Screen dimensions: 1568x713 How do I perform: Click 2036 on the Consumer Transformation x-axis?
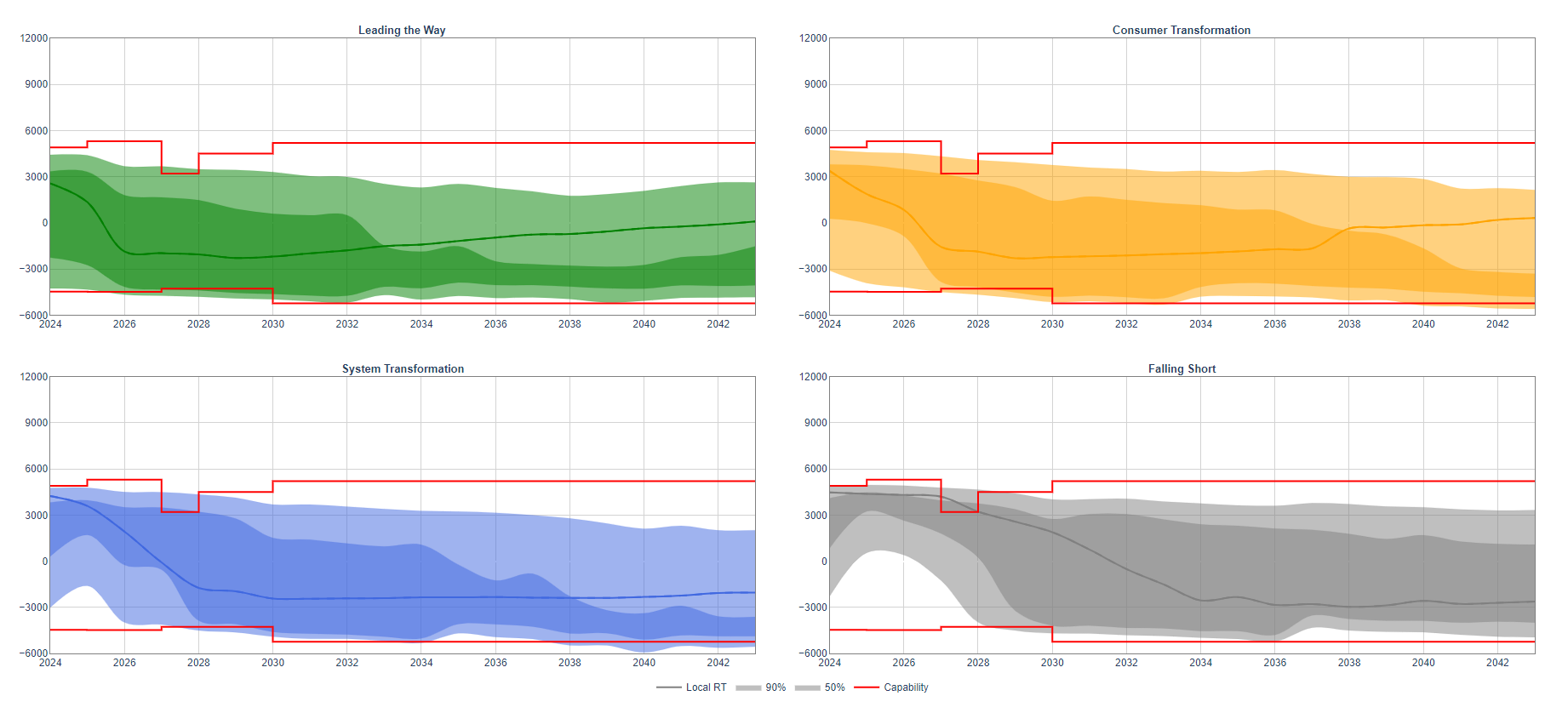(x=1274, y=324)
